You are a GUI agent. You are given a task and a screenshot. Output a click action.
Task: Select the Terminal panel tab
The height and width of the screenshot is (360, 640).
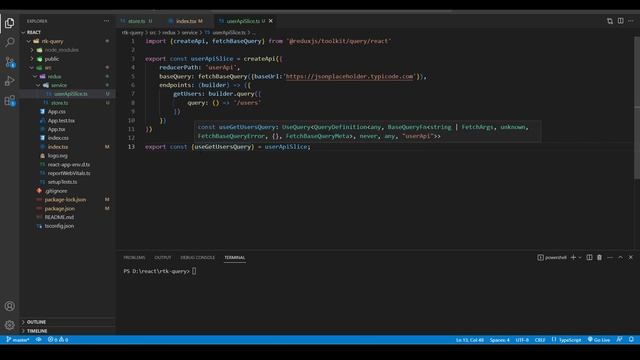pos(235,258)
